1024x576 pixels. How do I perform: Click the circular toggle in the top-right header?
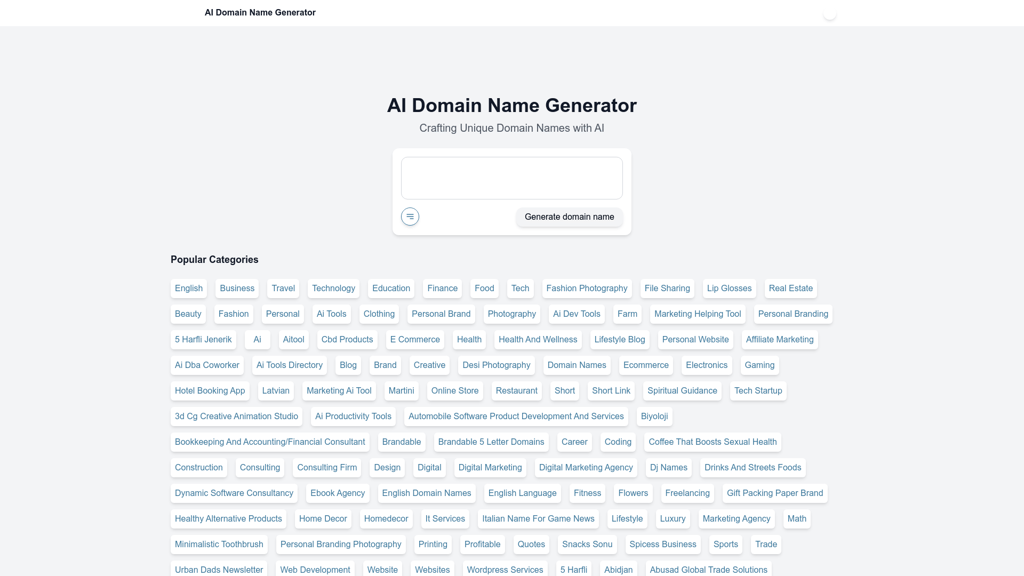[x=829, y=13]
